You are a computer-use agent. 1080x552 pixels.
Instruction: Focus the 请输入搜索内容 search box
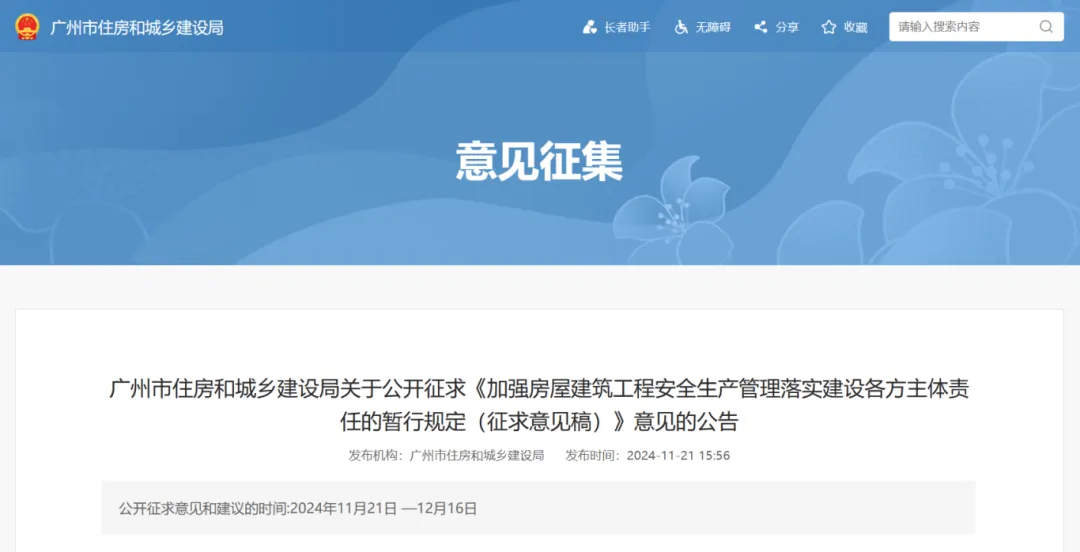click(x=960, y=27)
